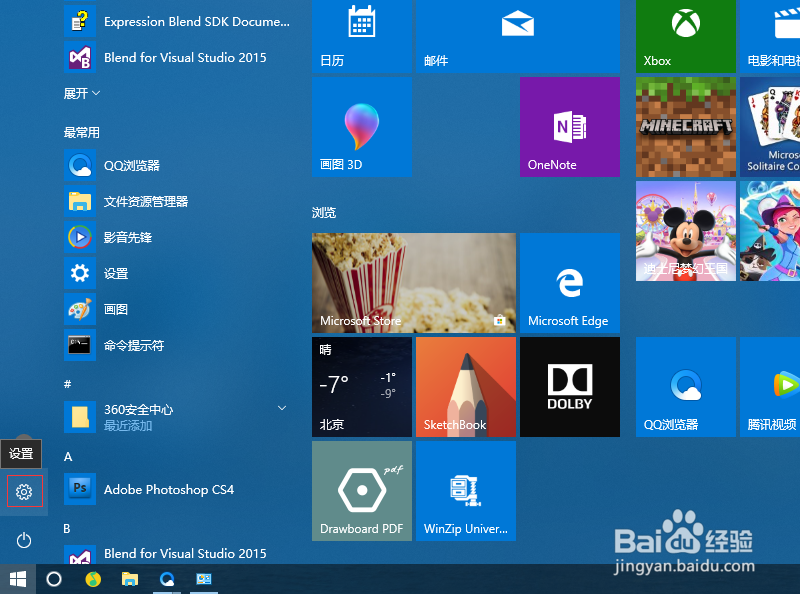Image resolution: width=800 pixels, height=594 pixels.
Task: Open 文件资源管理器 in the most used list
Action: pyautogui.click(x=179, y=202)
